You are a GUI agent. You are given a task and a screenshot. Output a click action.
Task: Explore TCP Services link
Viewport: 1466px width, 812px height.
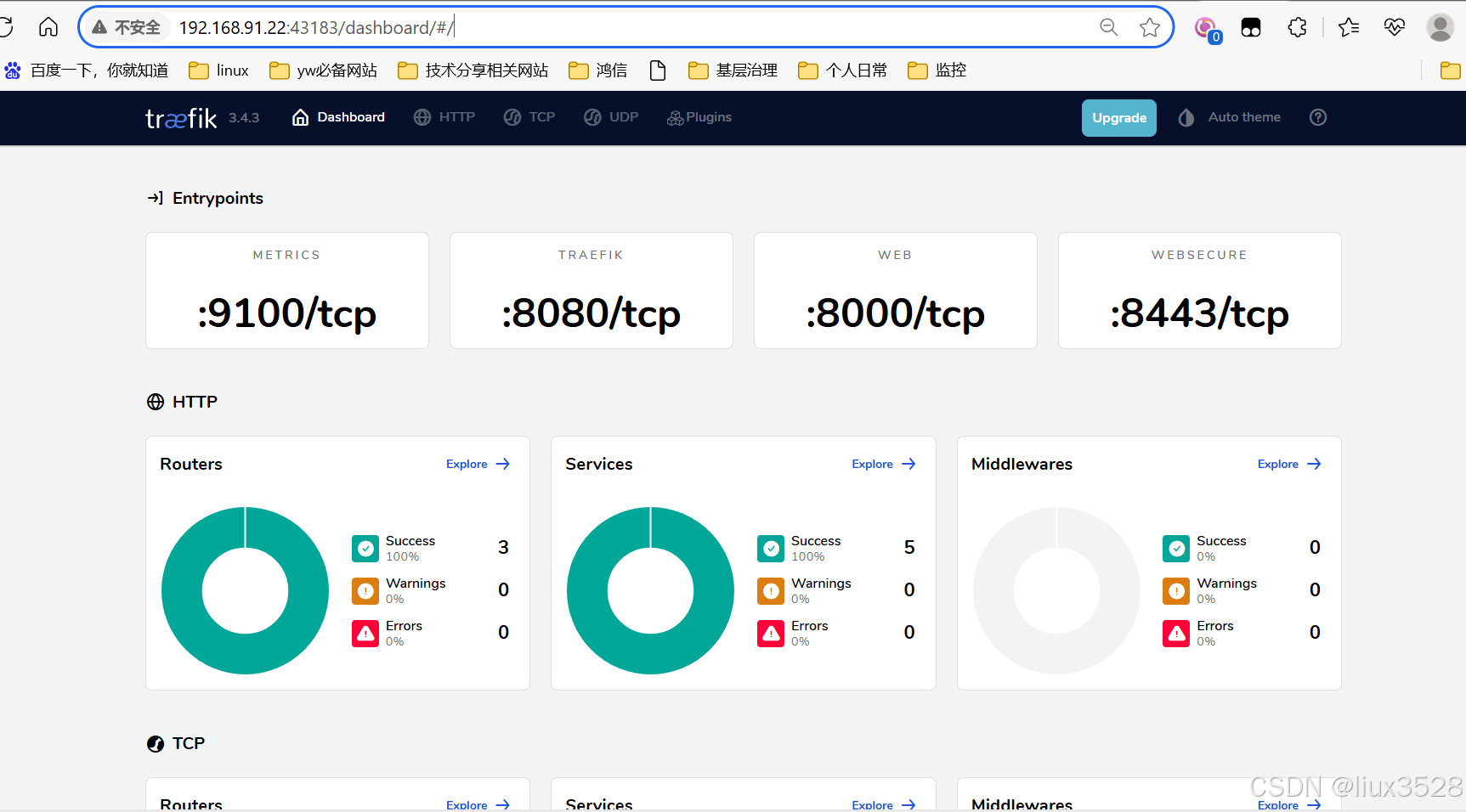click(884, 804)
